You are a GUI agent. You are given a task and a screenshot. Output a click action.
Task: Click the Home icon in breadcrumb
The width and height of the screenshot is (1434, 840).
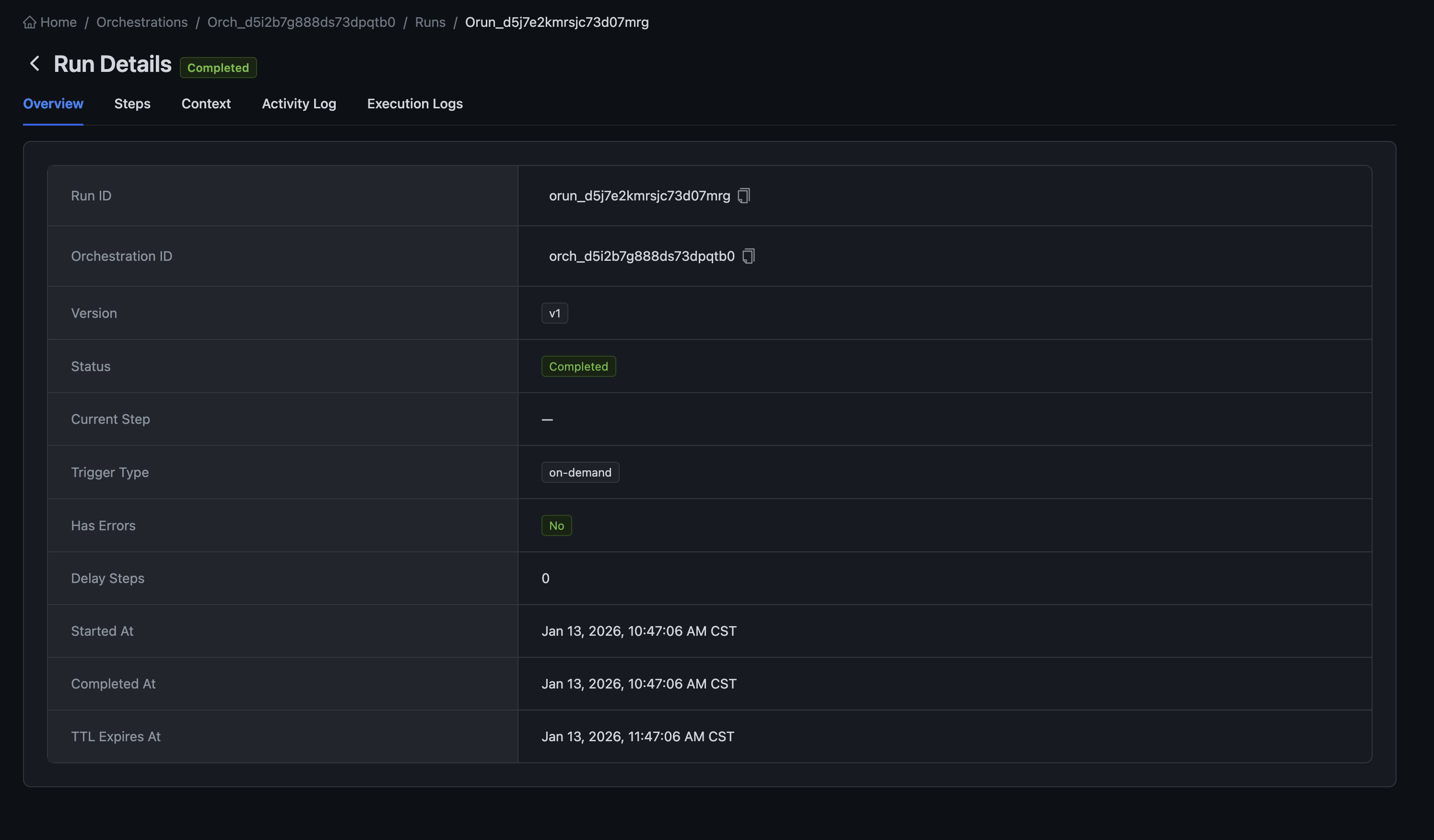coord(30,22)
